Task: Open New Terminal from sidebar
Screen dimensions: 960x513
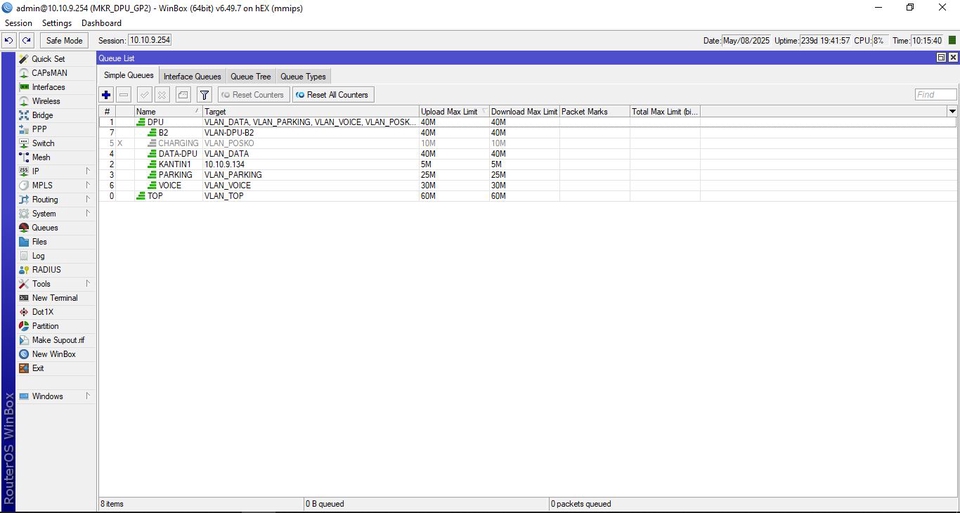Action: 56,298
